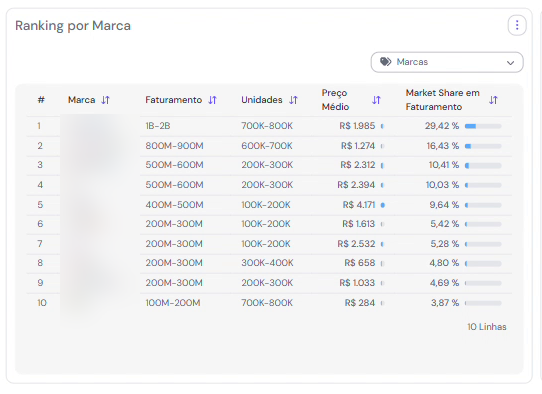Screen dimensions: 542x394
Task: Click the R$ 4.171 price indicator dot
Action: pos(383,205)
